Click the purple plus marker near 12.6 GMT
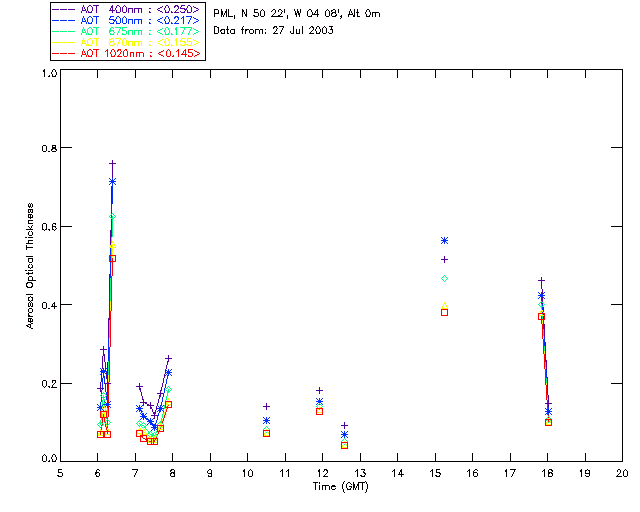Viewport: 640px width, 512px height. tap(344, 425)
